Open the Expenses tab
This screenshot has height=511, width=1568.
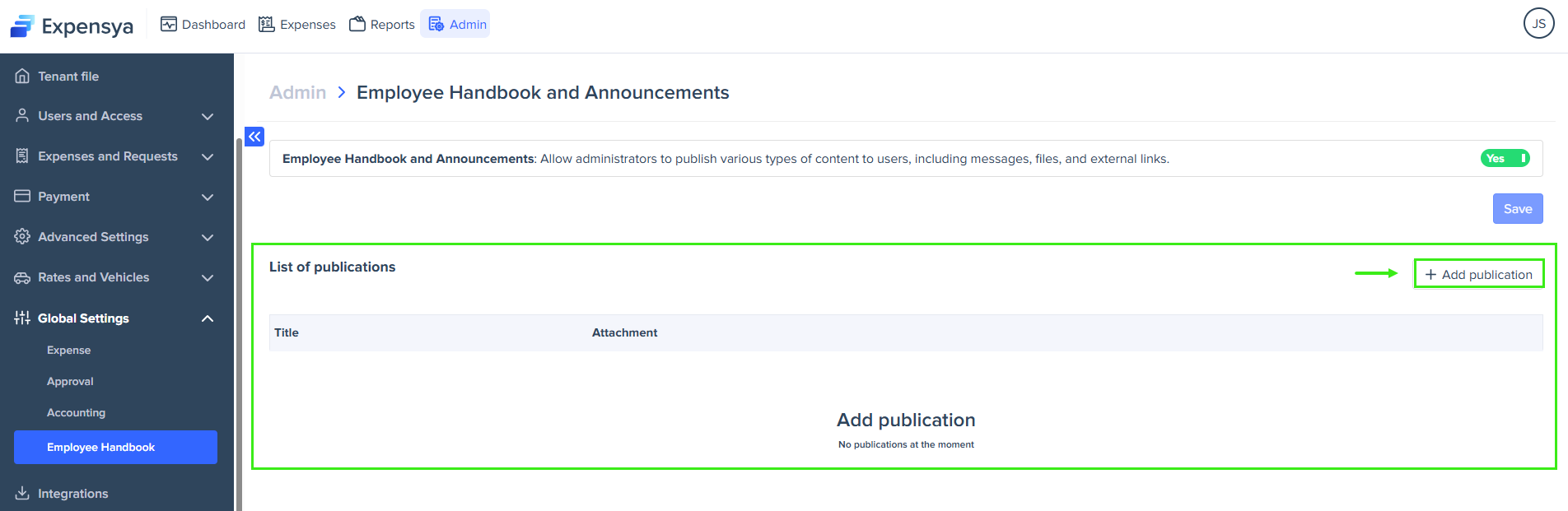pyautogui.click(x=297, y=24)
